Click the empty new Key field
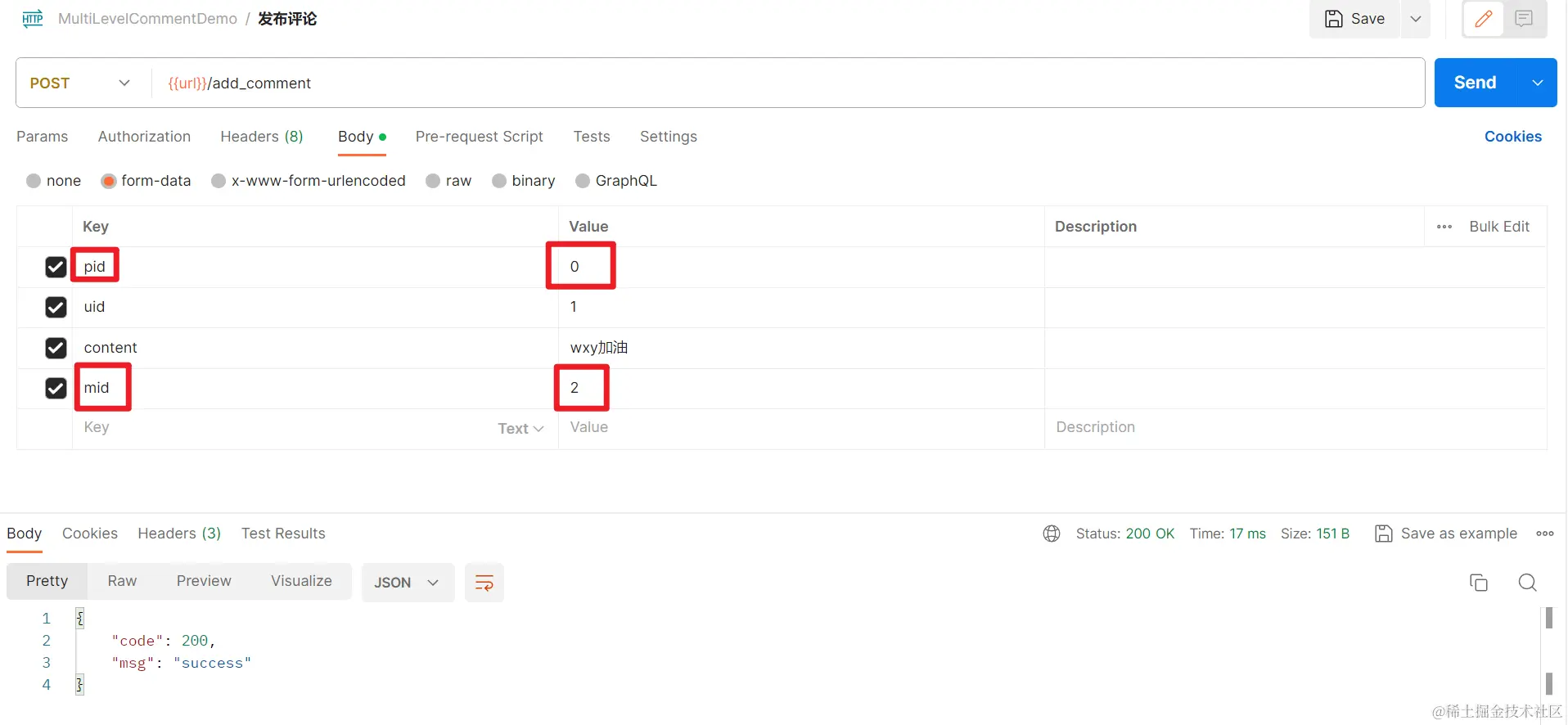 tap(282, 427)
